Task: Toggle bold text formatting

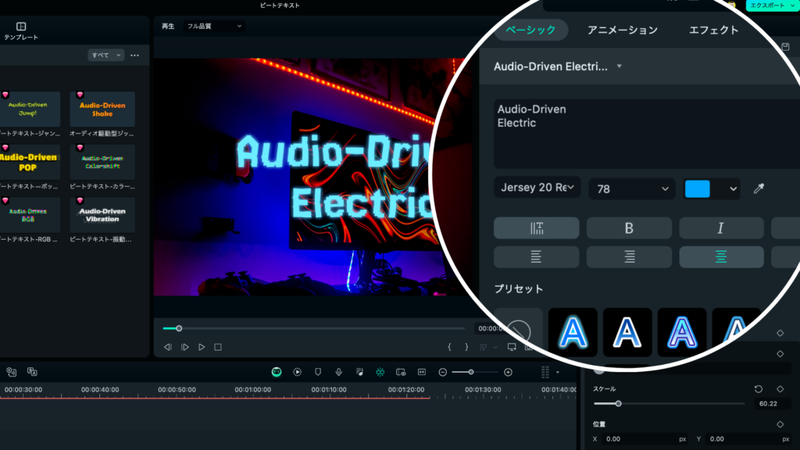Action: point(629,228)
